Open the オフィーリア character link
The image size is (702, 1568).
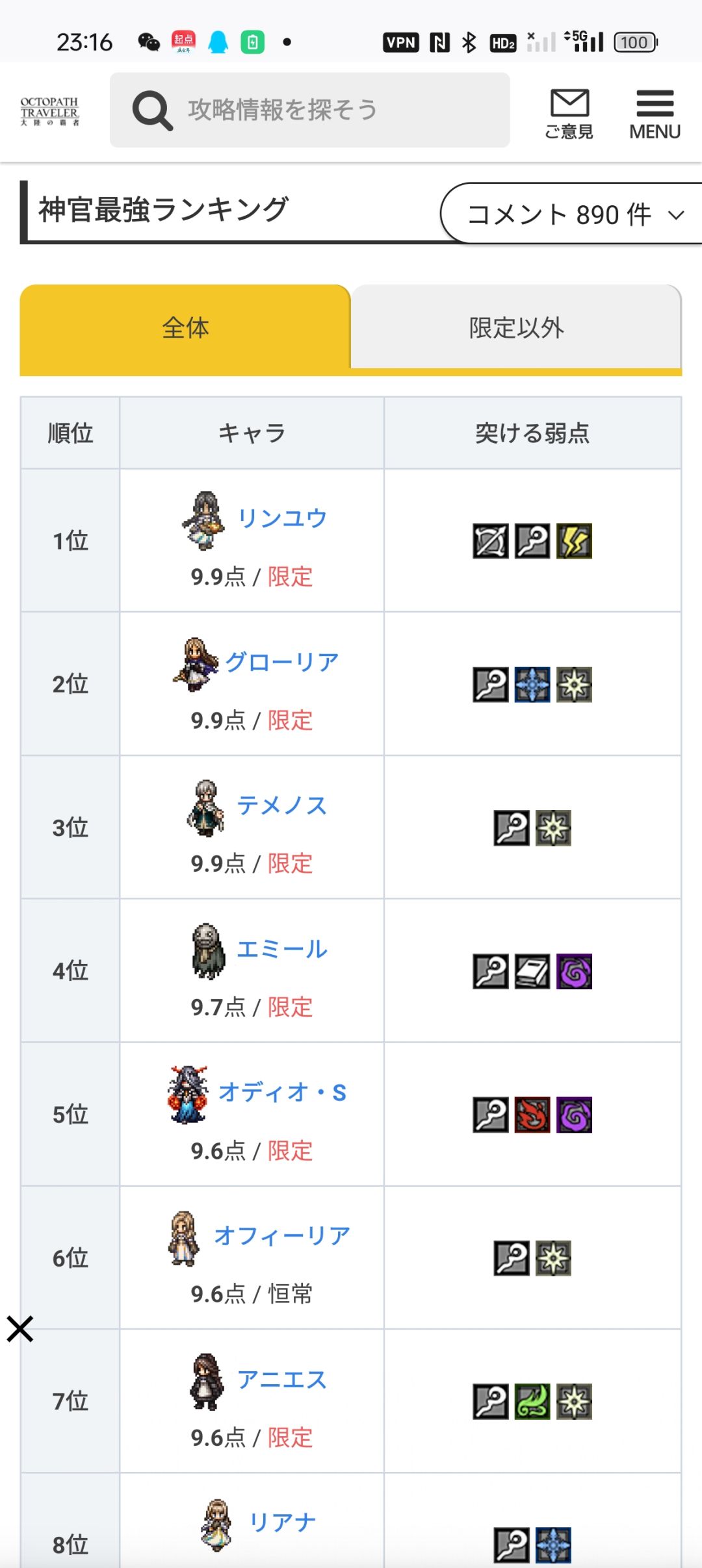[282, 1235]
